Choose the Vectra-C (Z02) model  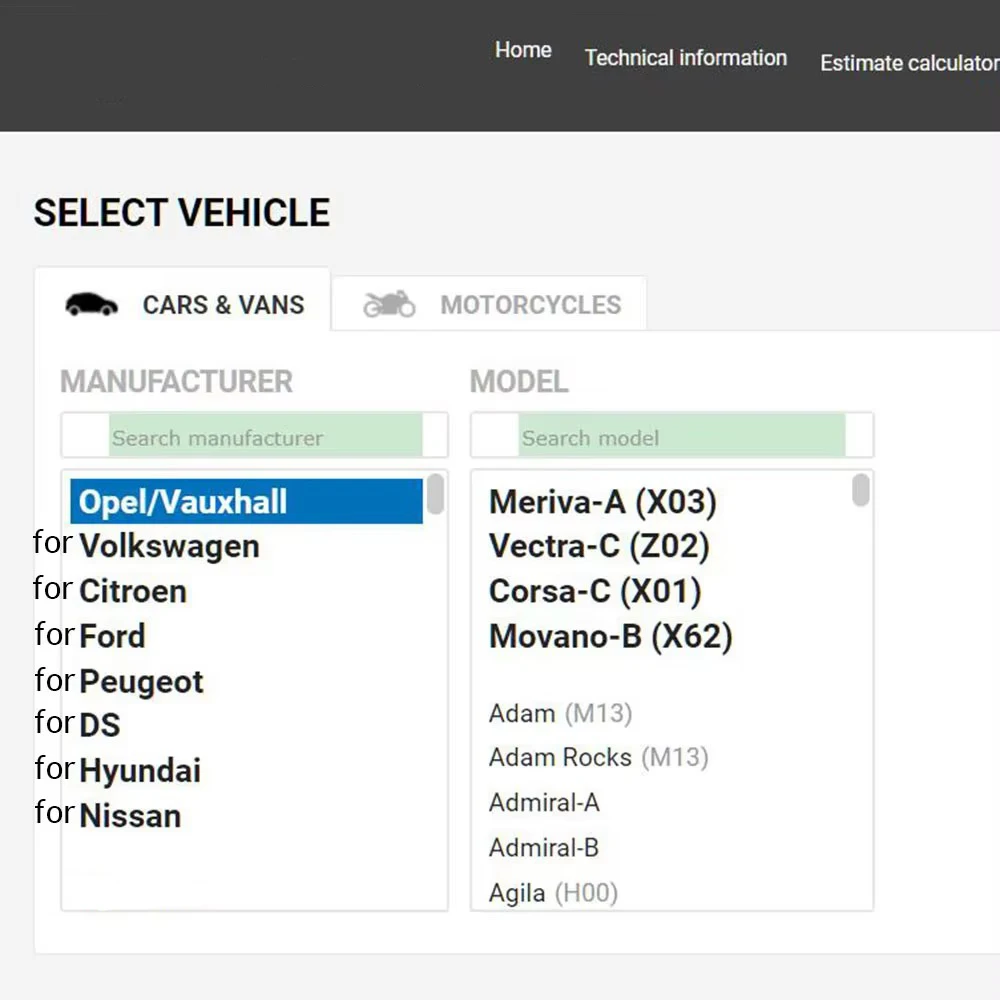pyautogui.click(x=598, y=546)
